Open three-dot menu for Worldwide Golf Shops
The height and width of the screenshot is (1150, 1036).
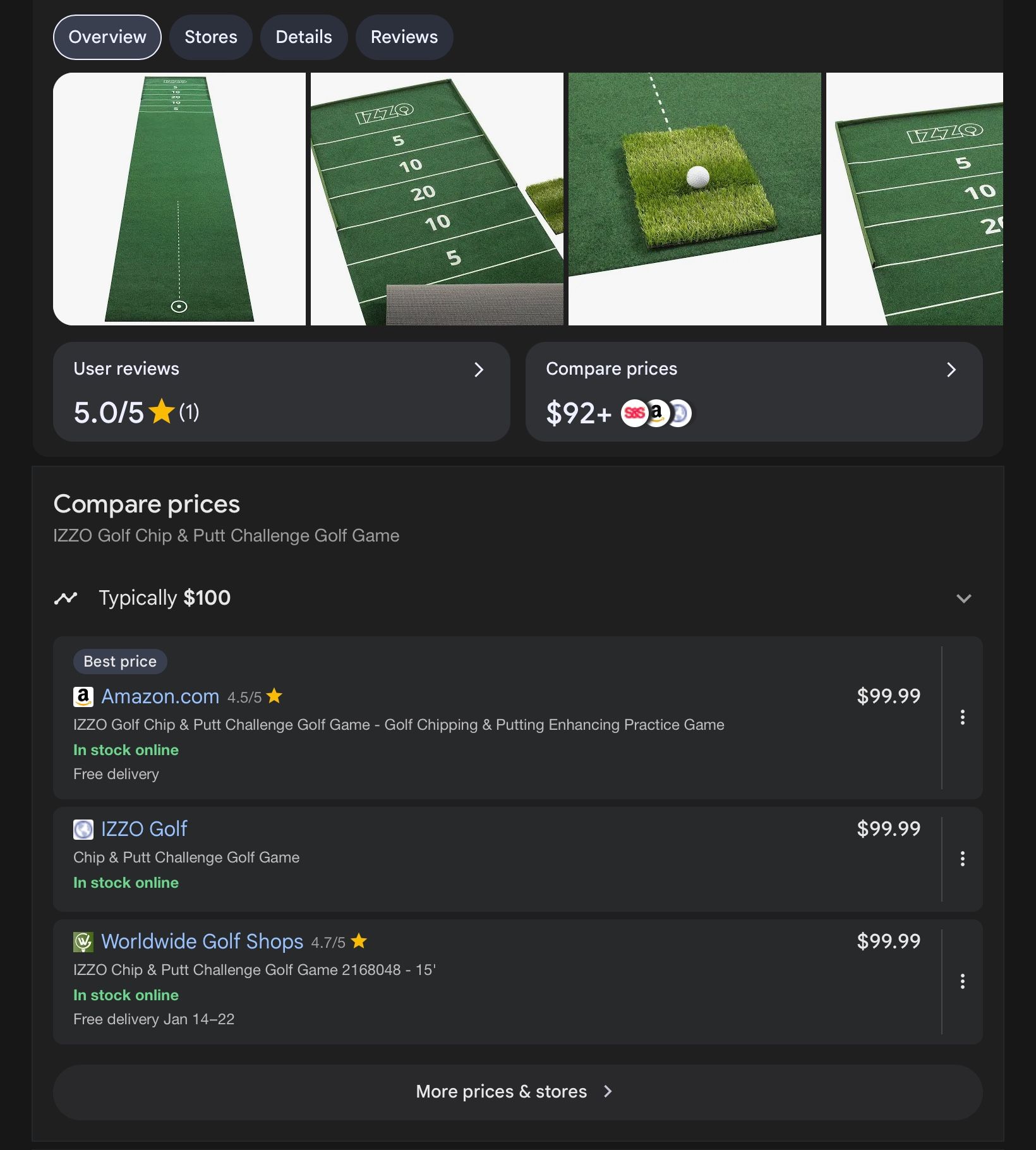962,981
